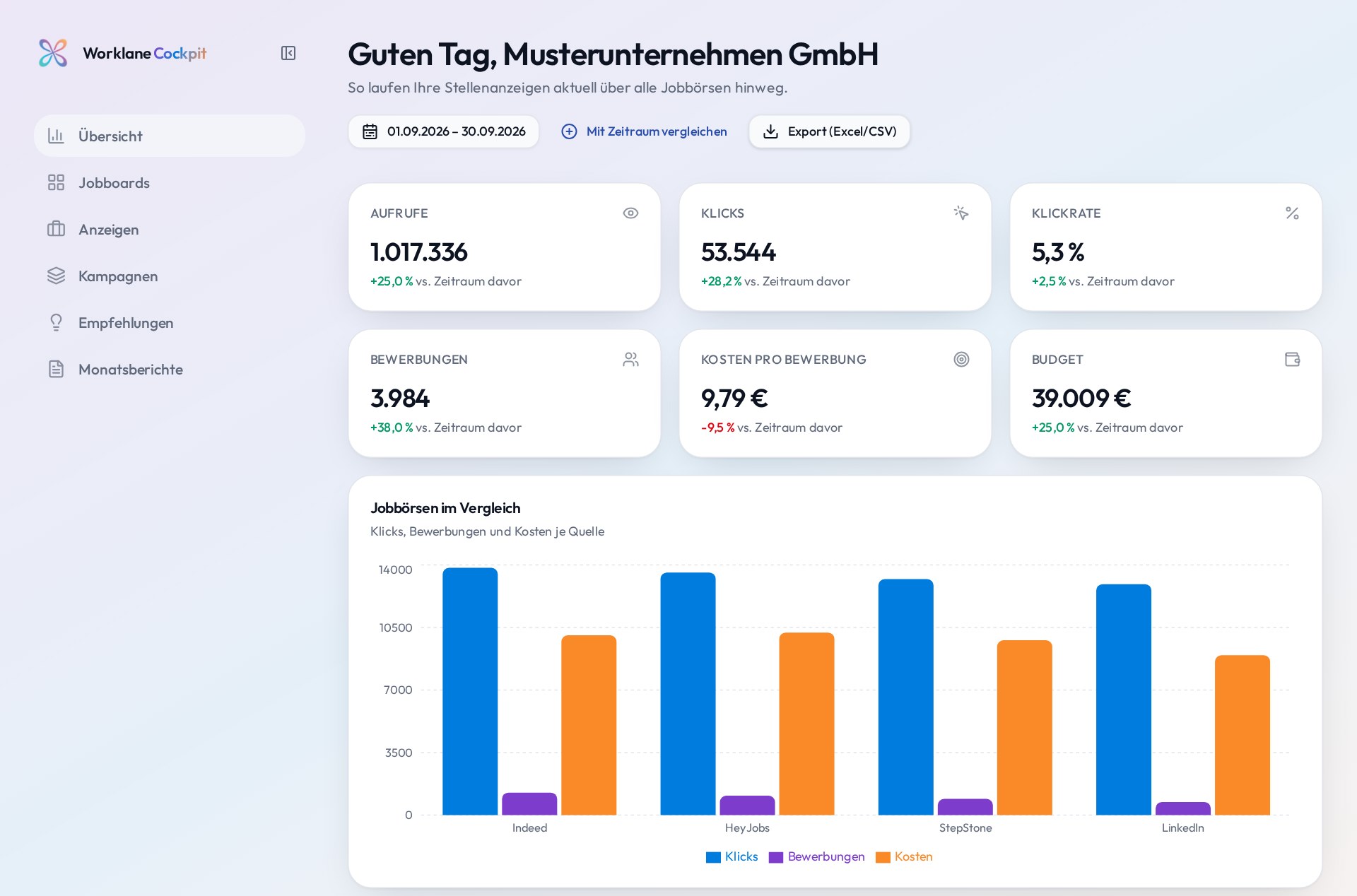Screen dimensions: 1357x896
Task: Open the Übersicht menu item
Action: pos(170,136)
